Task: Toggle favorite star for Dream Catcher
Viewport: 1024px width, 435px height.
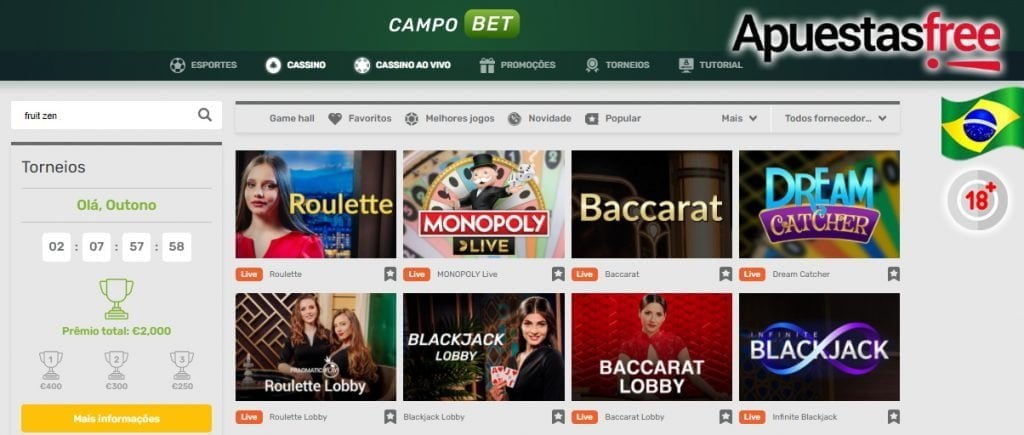Action: point(893,274)
